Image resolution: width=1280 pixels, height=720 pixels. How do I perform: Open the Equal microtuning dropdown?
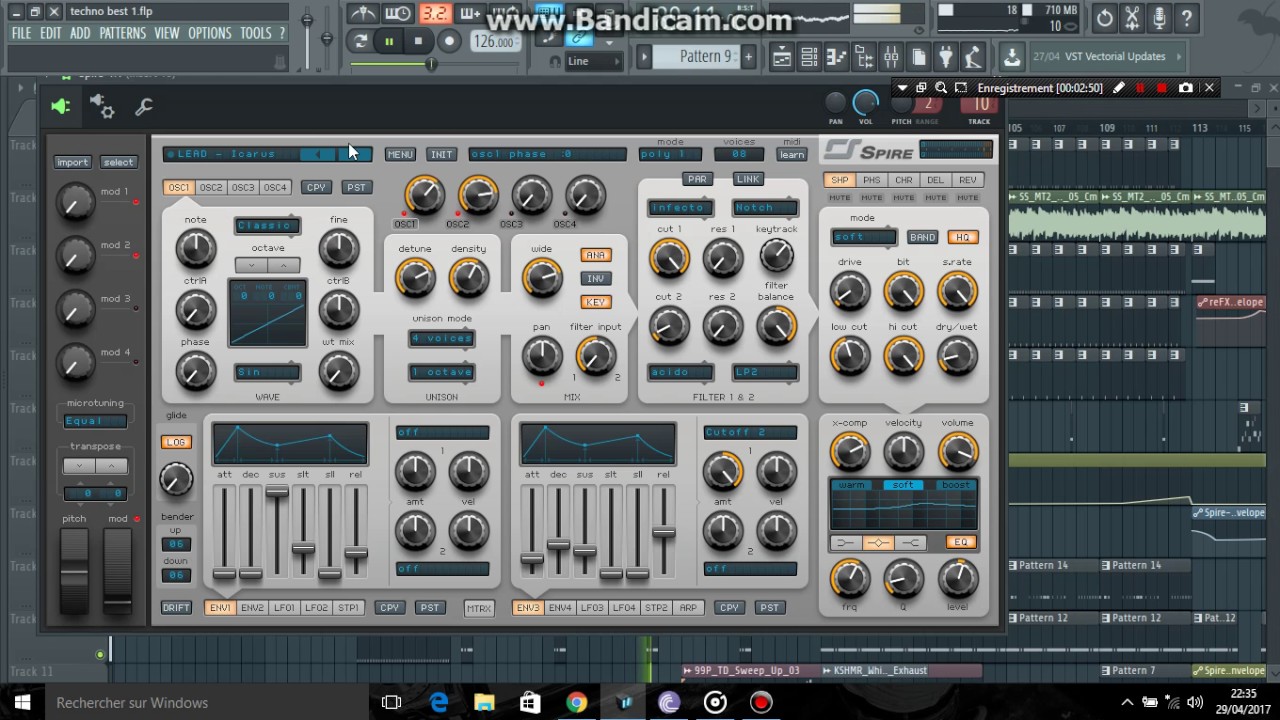[95, 421]
